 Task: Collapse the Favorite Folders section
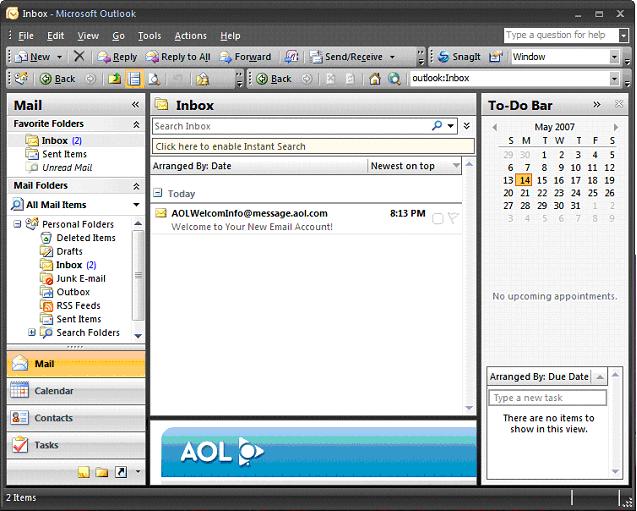click(136, 124)
